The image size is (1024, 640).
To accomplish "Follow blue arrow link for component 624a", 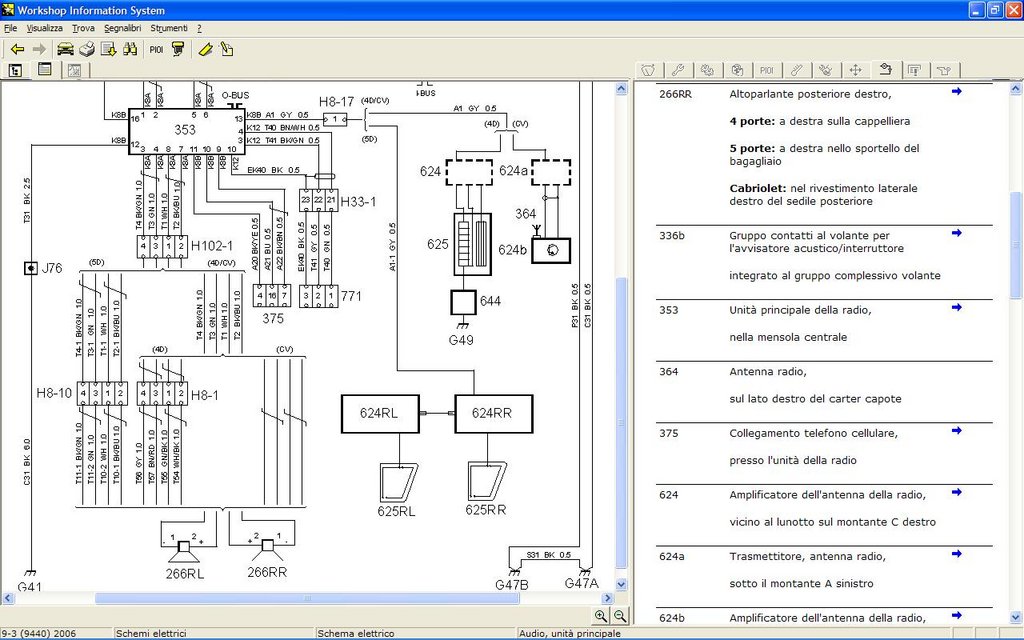I will click(956, 554).
